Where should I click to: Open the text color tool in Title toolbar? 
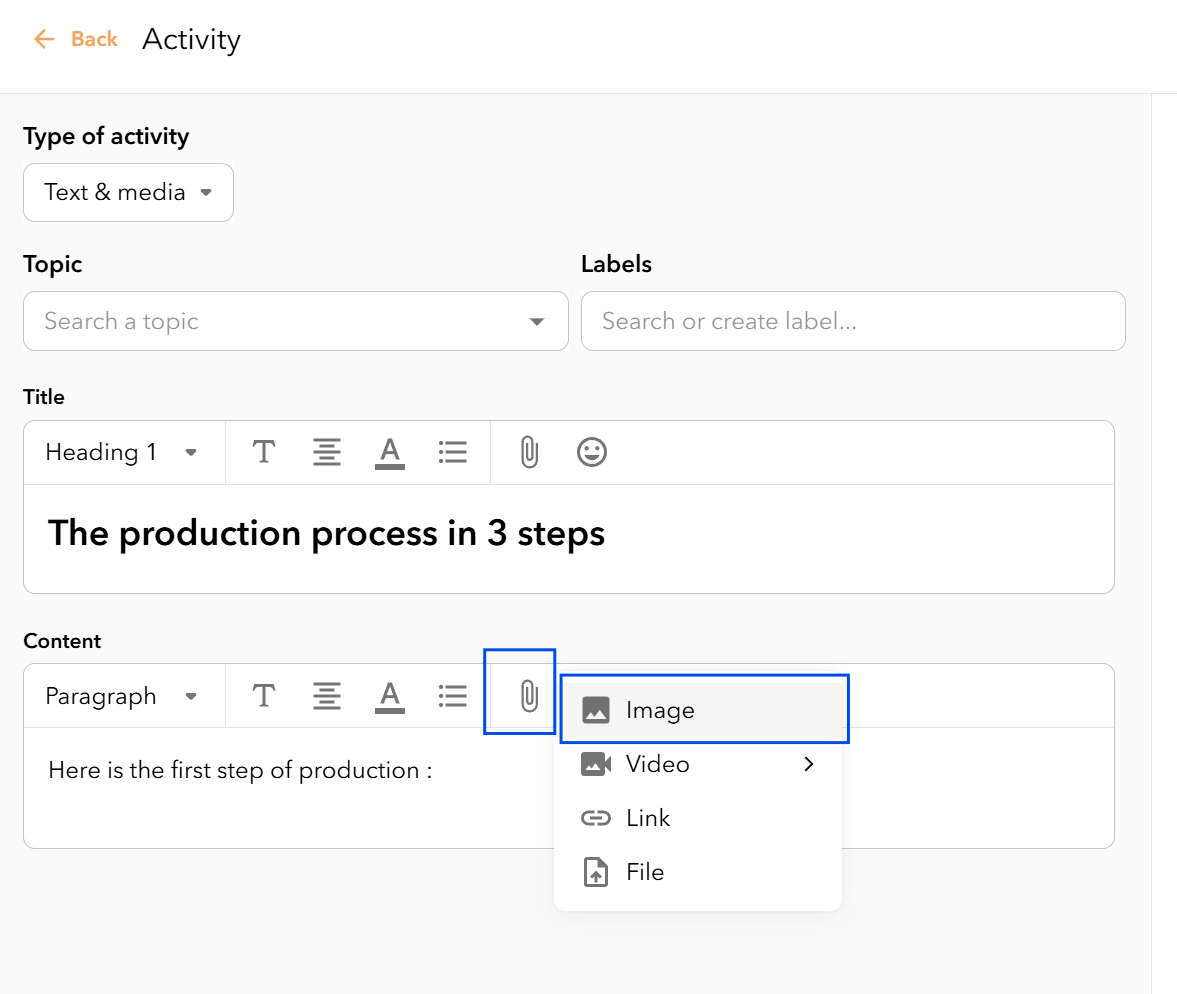(x=390, y=453)
